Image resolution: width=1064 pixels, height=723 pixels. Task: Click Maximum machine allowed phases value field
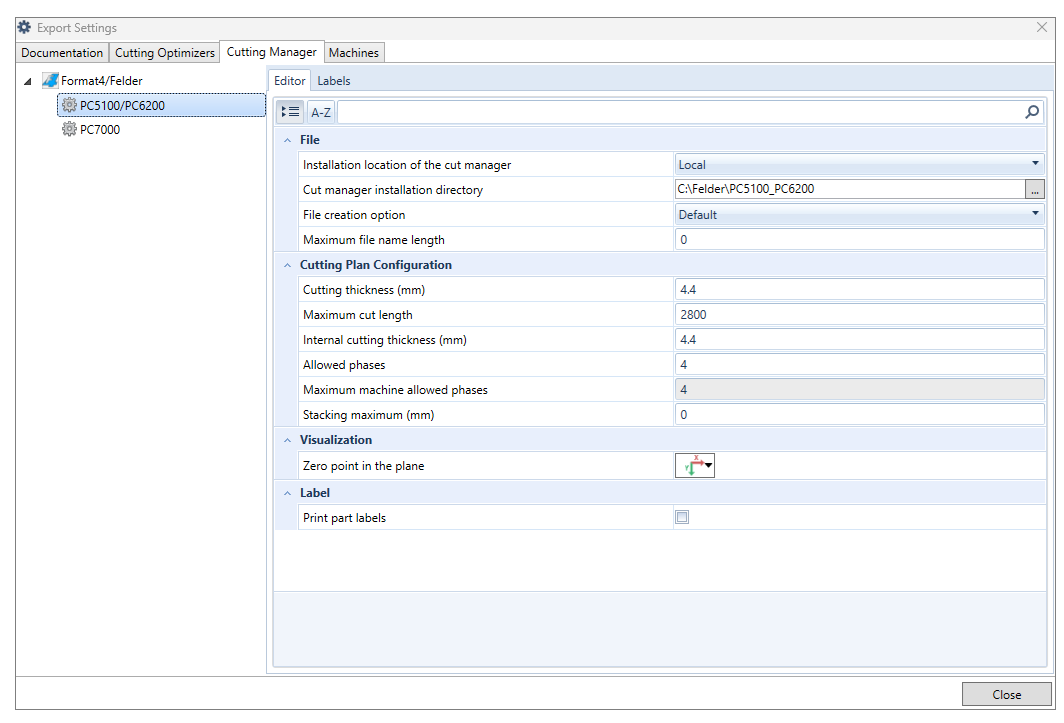point(859,390)
